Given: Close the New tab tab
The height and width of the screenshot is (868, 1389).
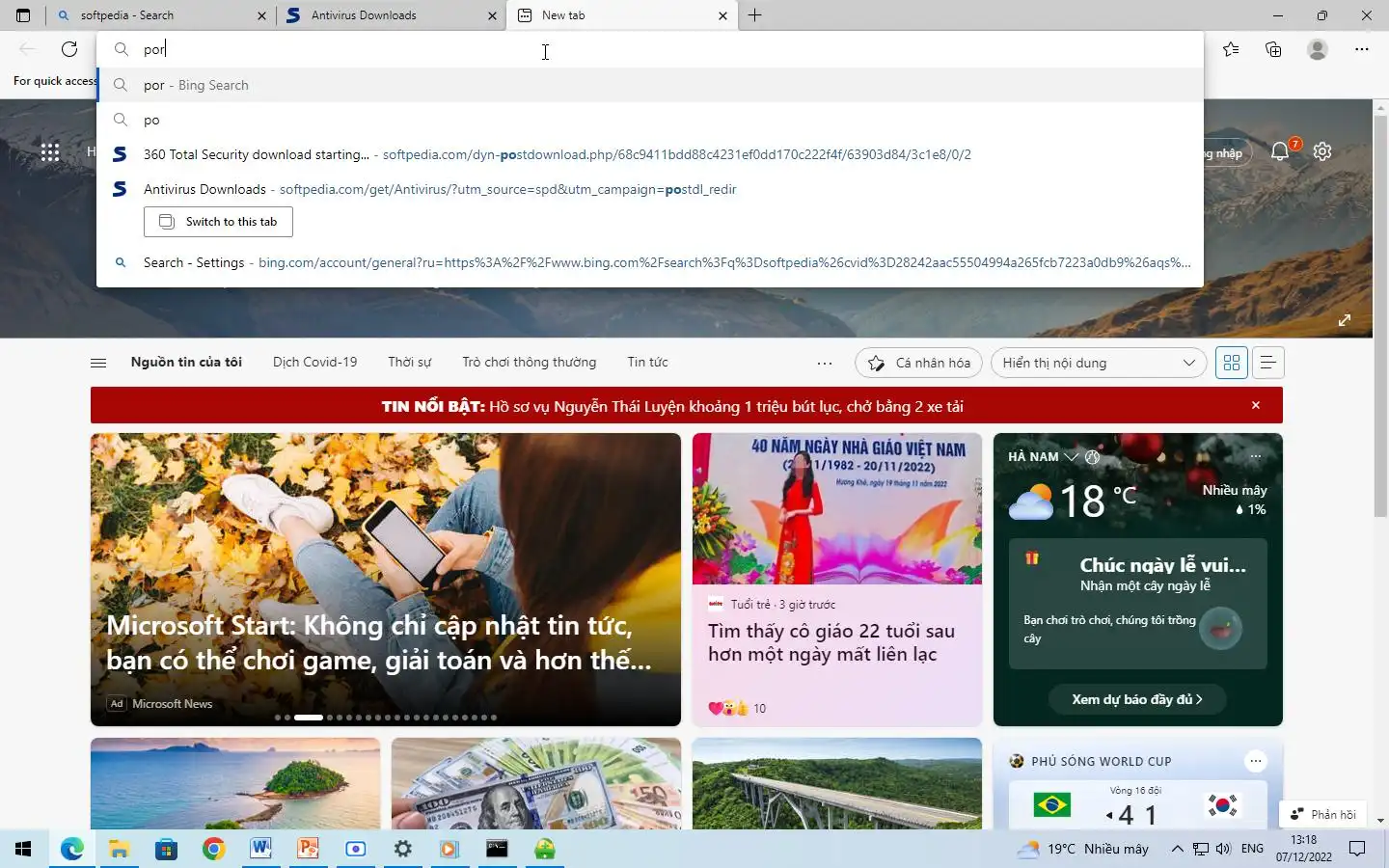Looking at the screenshot, I should (722, 15).
